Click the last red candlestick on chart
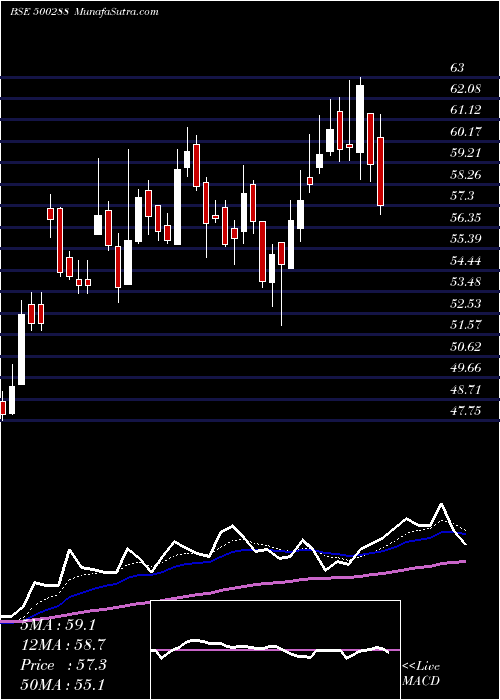Screen dimensions: 500x700 [x=380, y=171]
